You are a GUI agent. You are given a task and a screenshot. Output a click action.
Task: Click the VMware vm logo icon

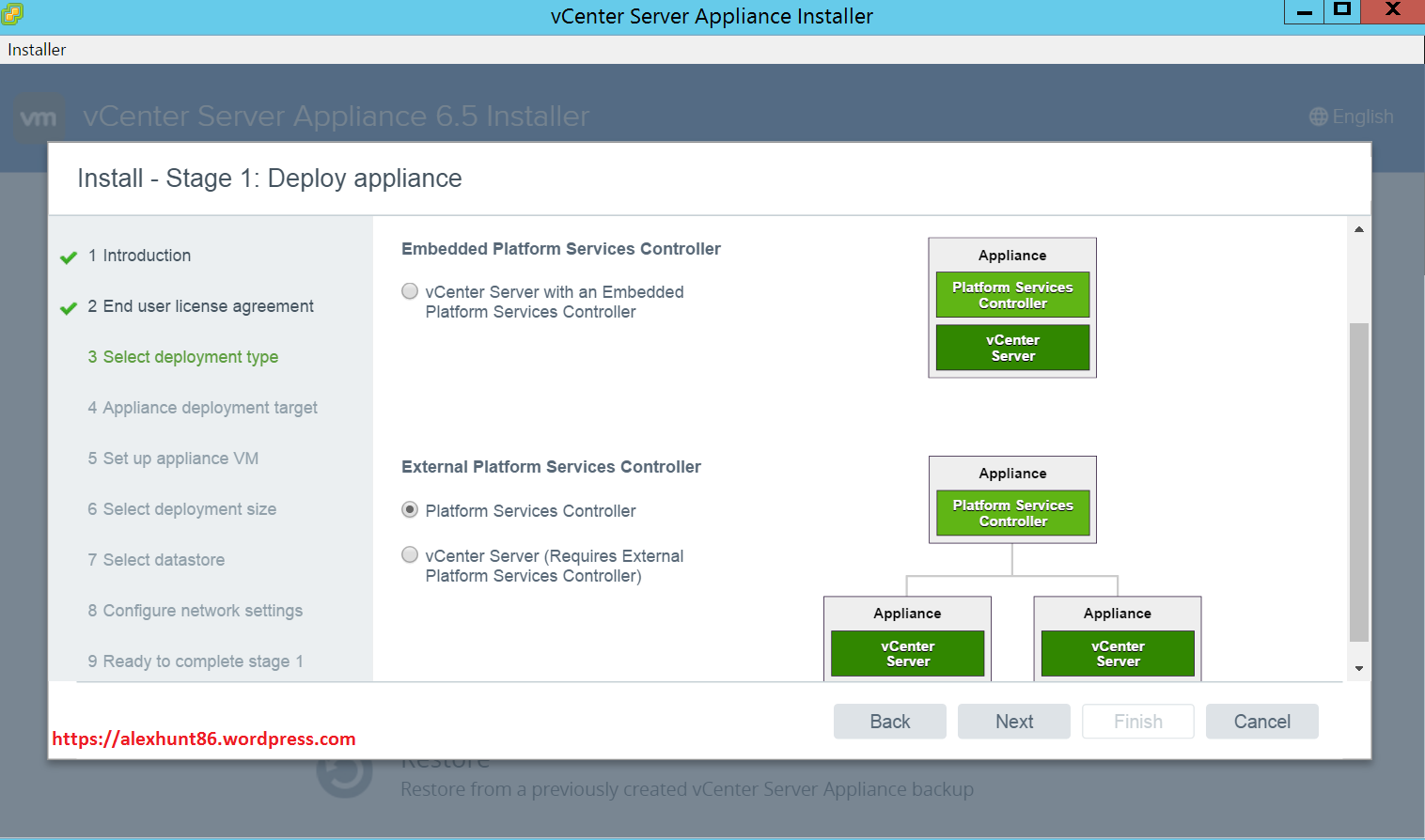(x=39, y=117)
